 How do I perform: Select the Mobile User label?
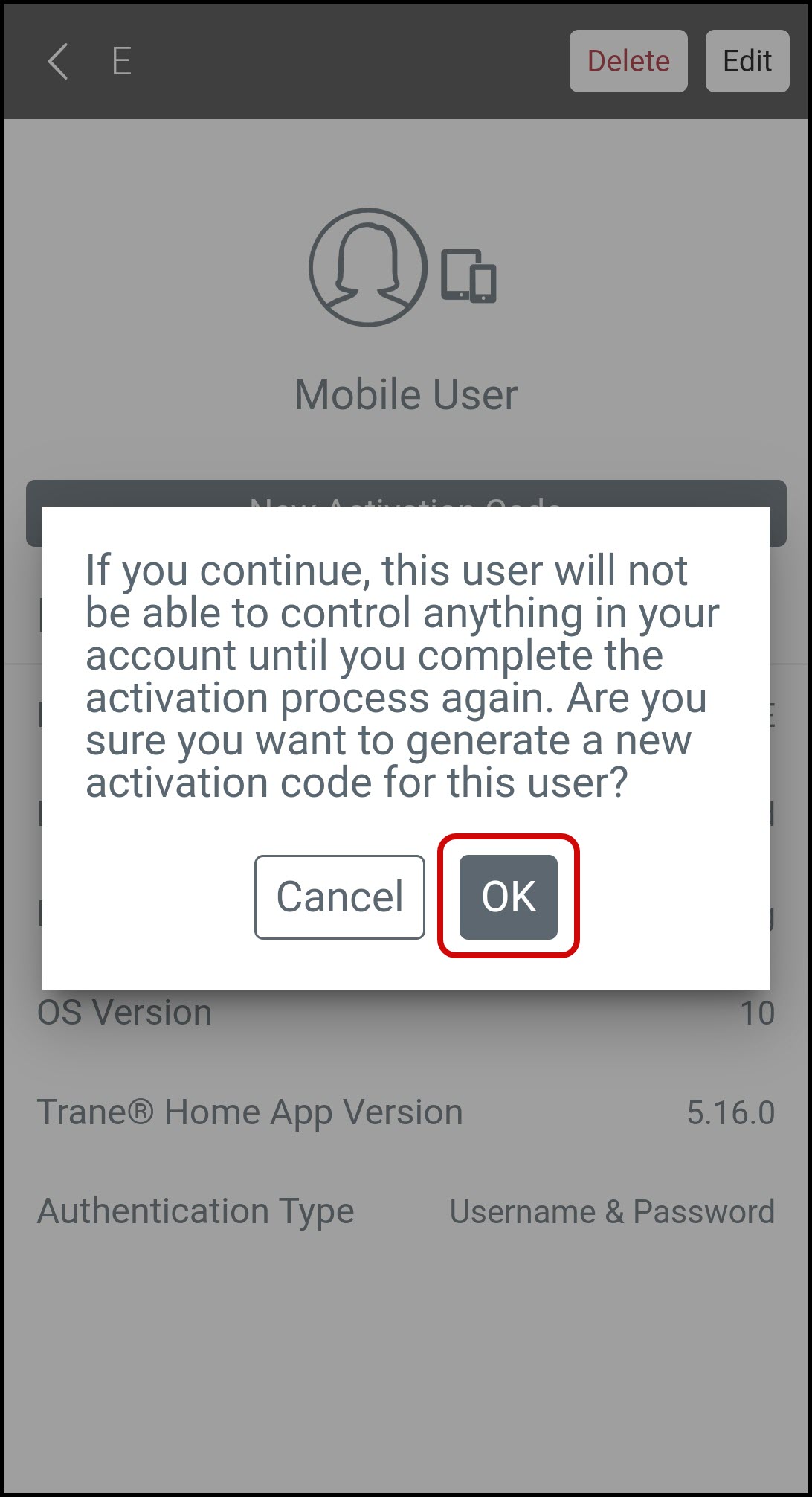click(406, 394)
